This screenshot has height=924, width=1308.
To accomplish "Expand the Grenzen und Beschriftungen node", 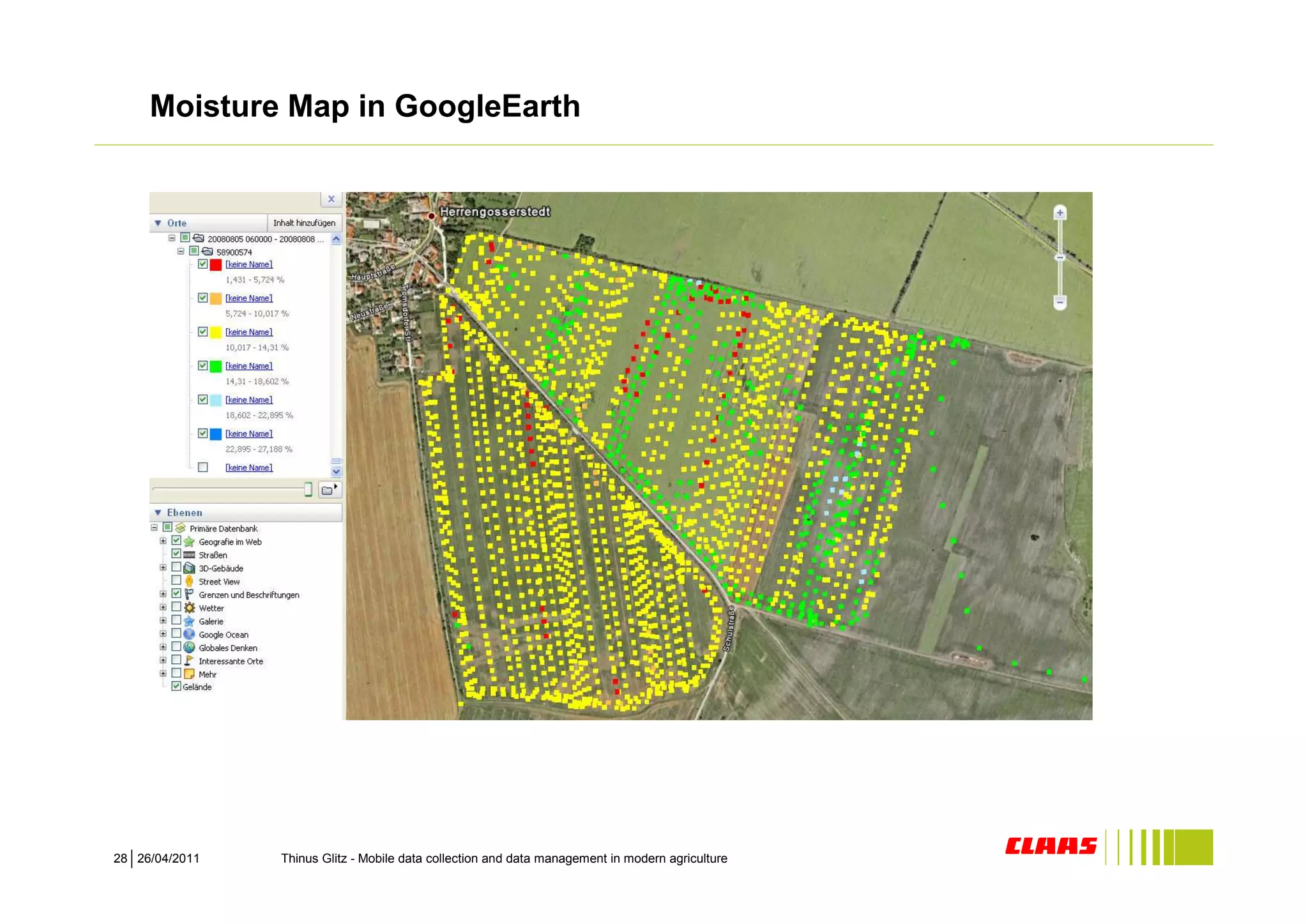I will (163, 595).
